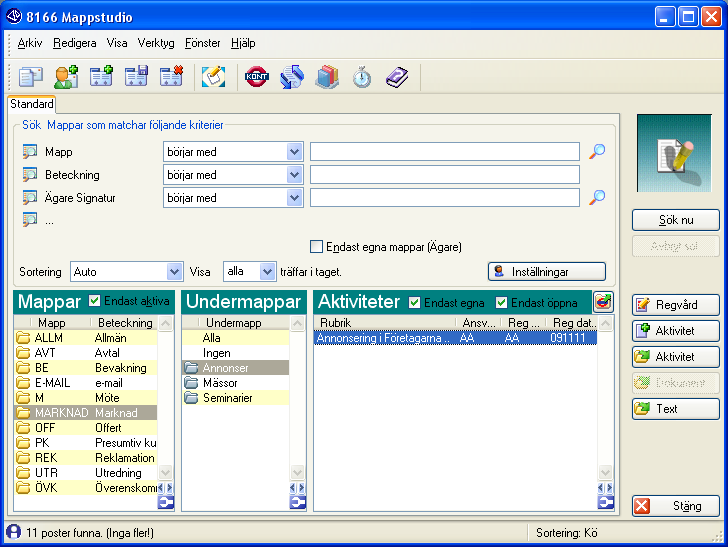Click the icon button in Aktiviteter header corner
The height and width of the screenshot is (547, 728).
tap(603, 302)
